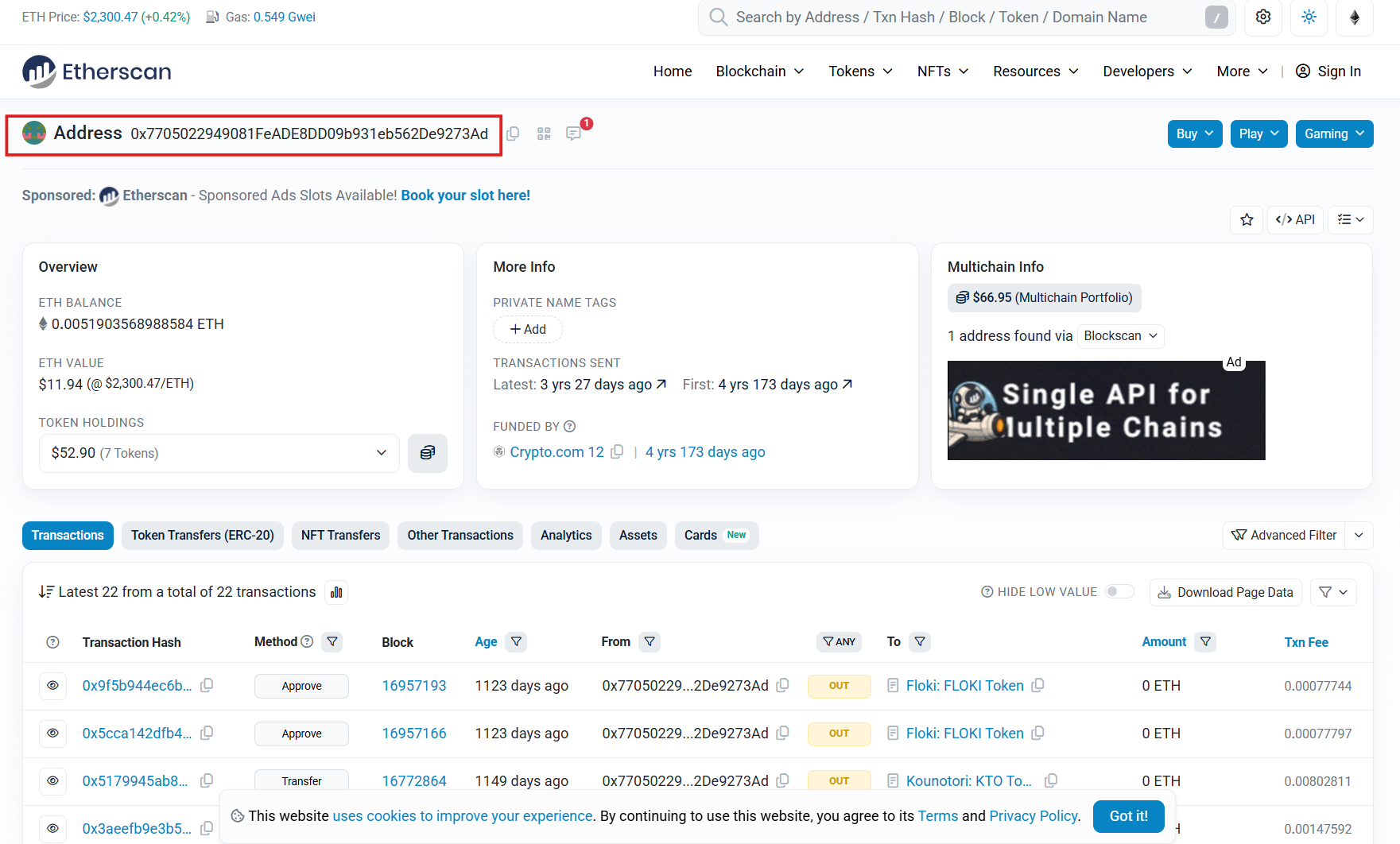Open transactions chart icon beside total count
Image resolution: width=1400 pixels, height=844 pixels.
tap(336, 592)
